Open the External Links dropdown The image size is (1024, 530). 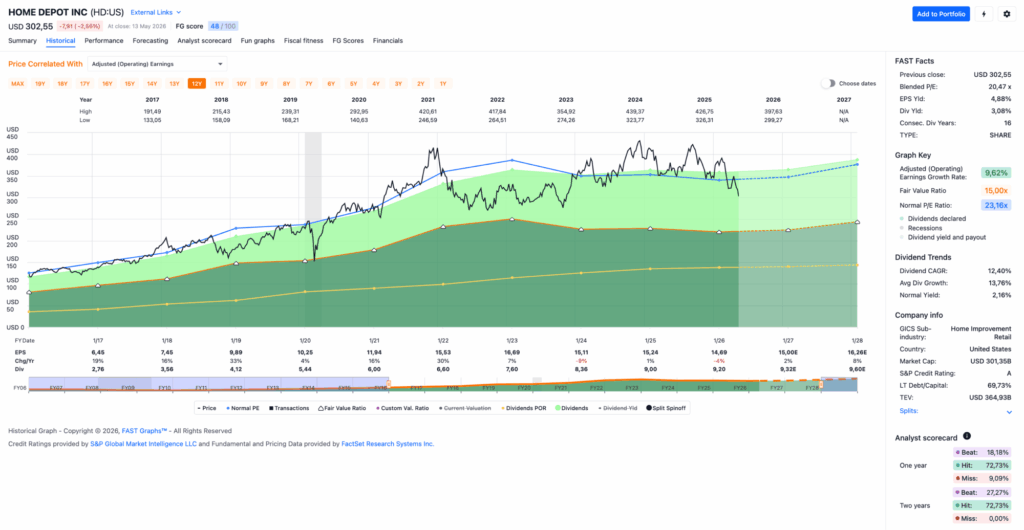pyautogui.click(x=156, y=12)
